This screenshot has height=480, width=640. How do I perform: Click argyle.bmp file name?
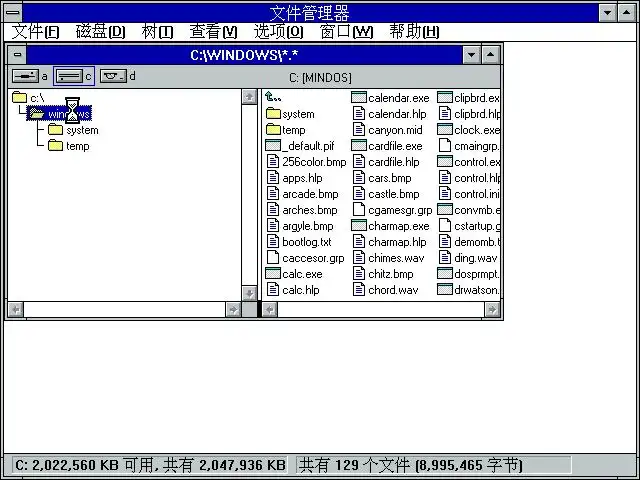click(308, 226)
